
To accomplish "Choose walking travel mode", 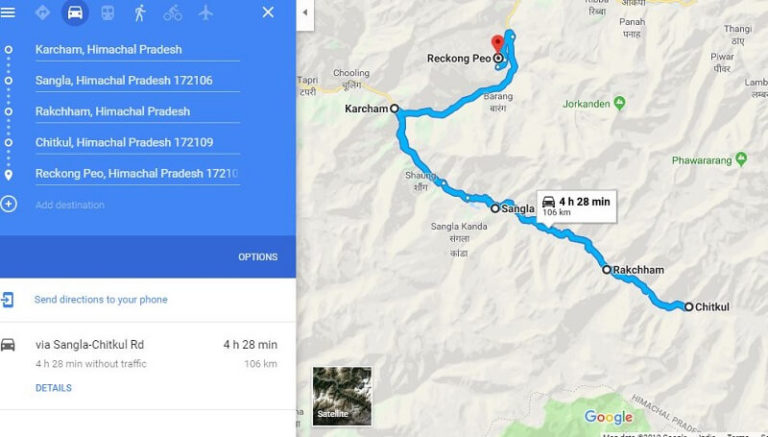I will click(x=140, y=13).
